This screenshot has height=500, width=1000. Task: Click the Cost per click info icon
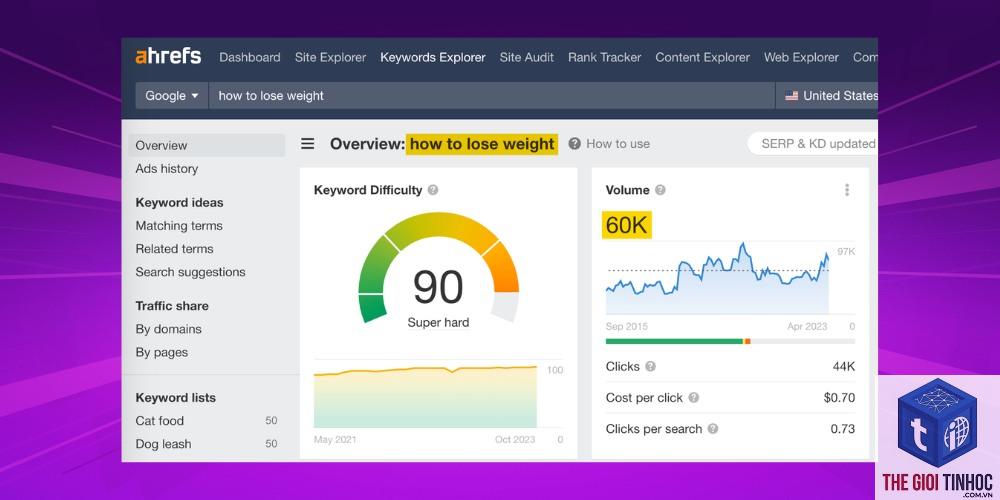[693, 397]
